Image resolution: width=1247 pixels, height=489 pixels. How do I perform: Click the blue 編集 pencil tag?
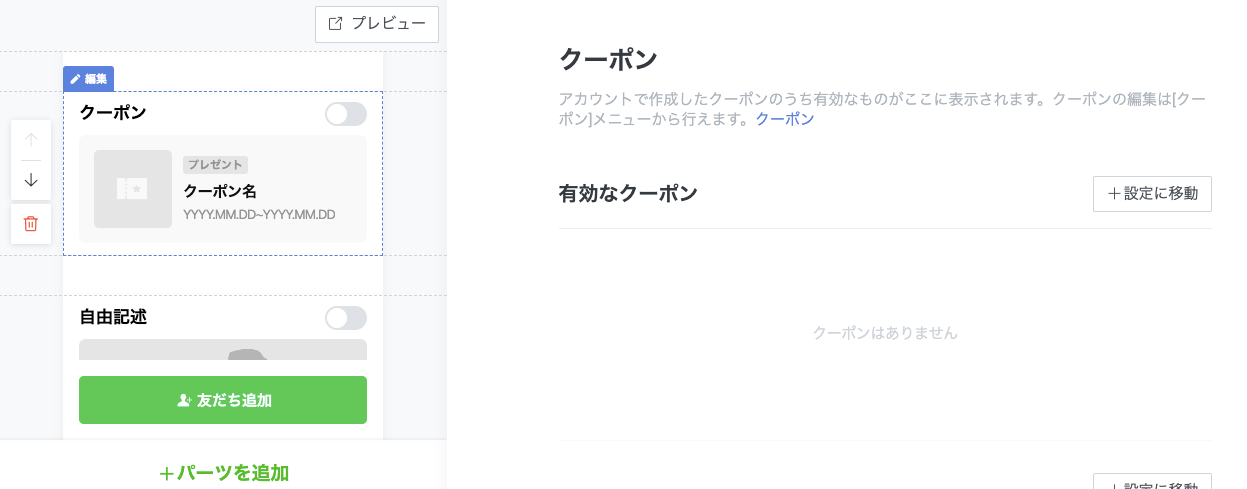tap(89, 79)
